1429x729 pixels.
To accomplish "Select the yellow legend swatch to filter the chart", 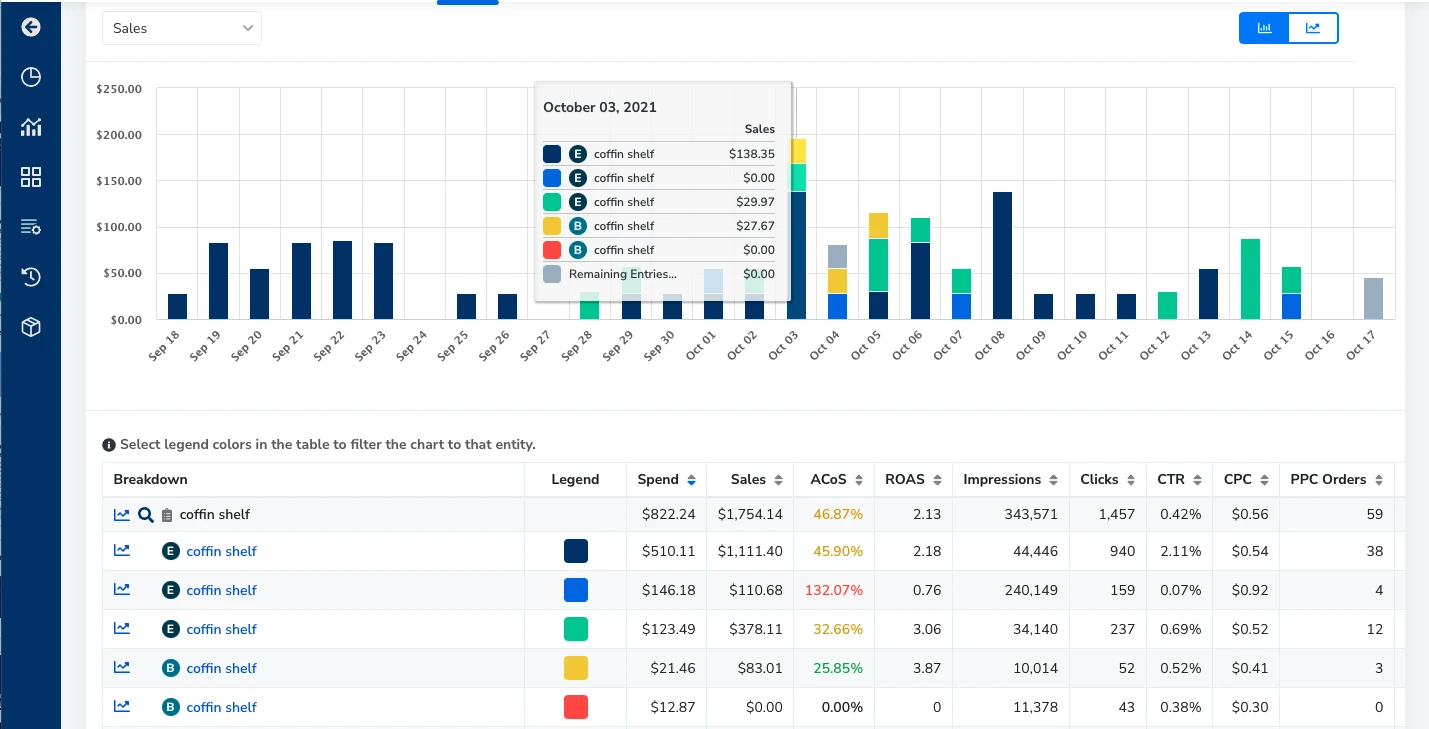I will pos(575,668).
